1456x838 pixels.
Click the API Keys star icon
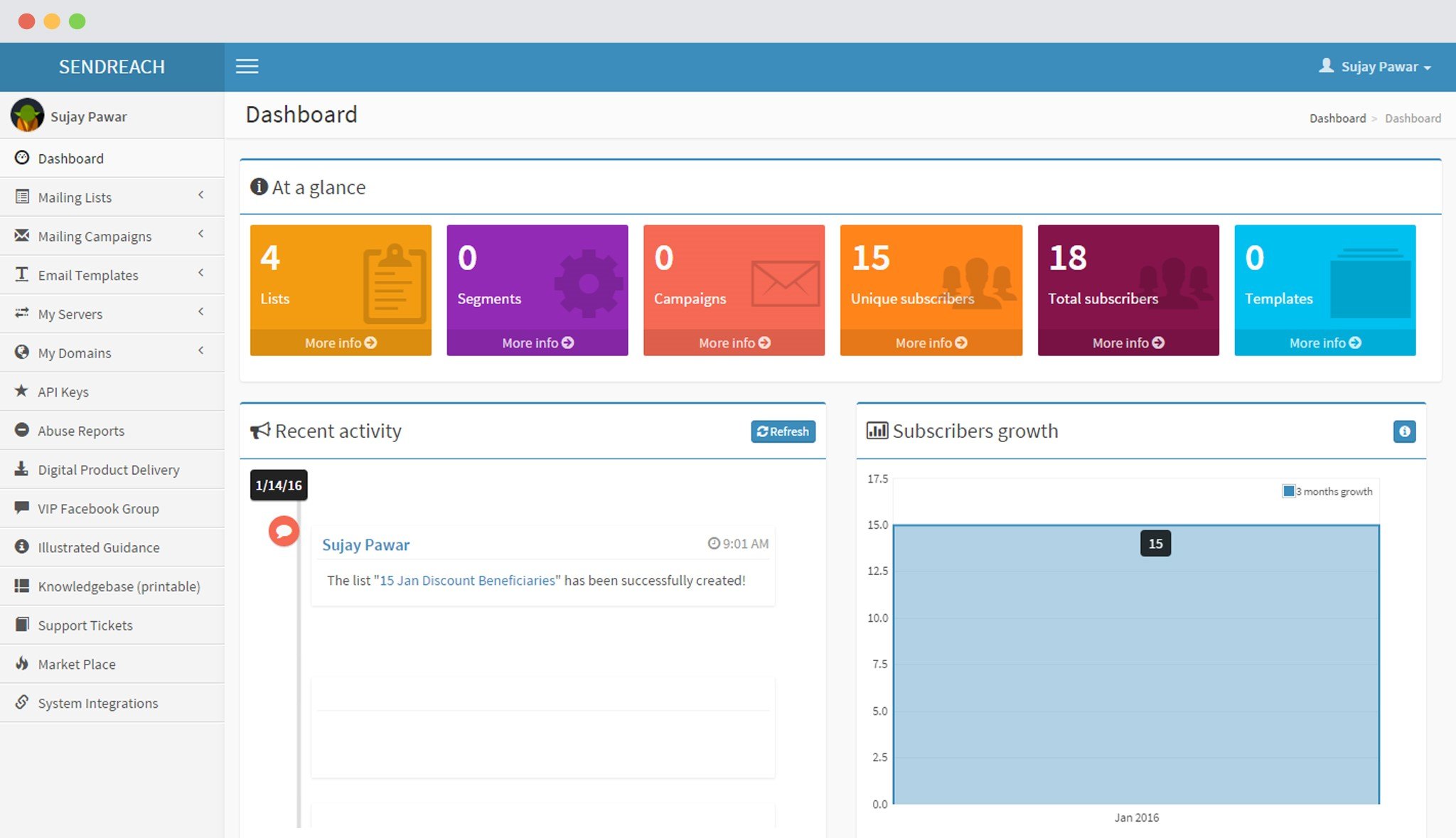pos(22,391)
